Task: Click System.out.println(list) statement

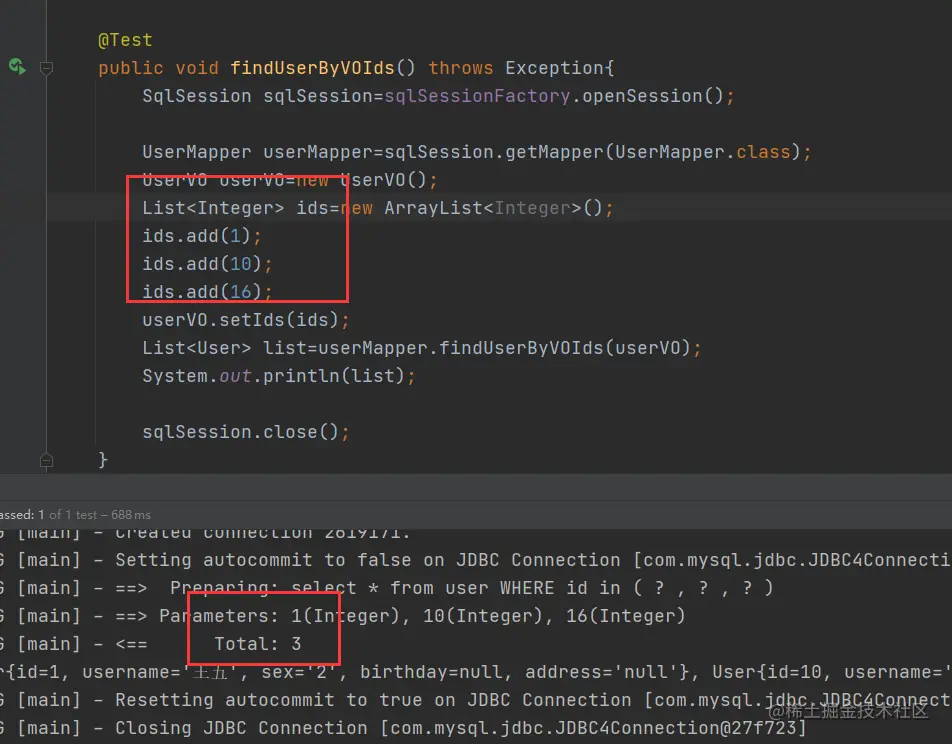Action: [279, 375]
